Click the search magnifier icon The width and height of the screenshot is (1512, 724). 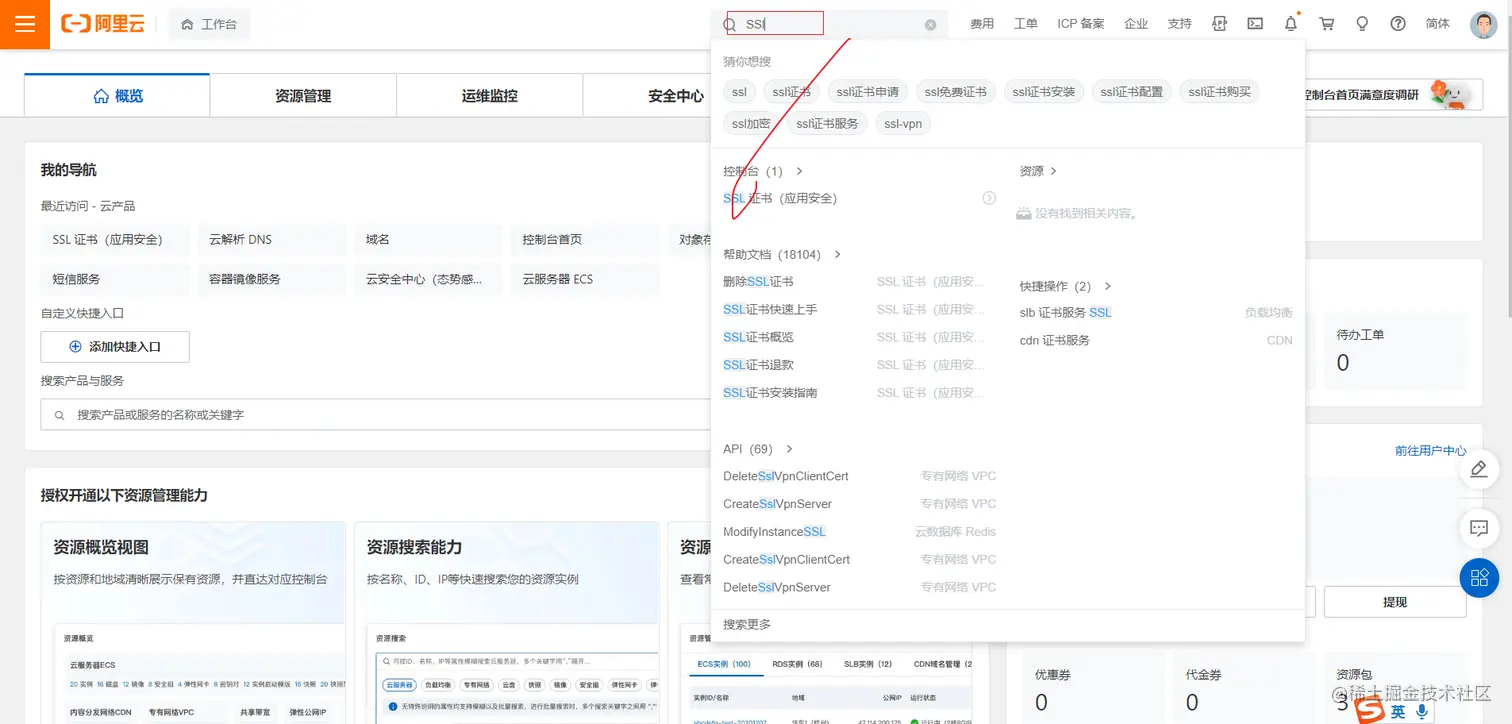[x=729, y=25]
